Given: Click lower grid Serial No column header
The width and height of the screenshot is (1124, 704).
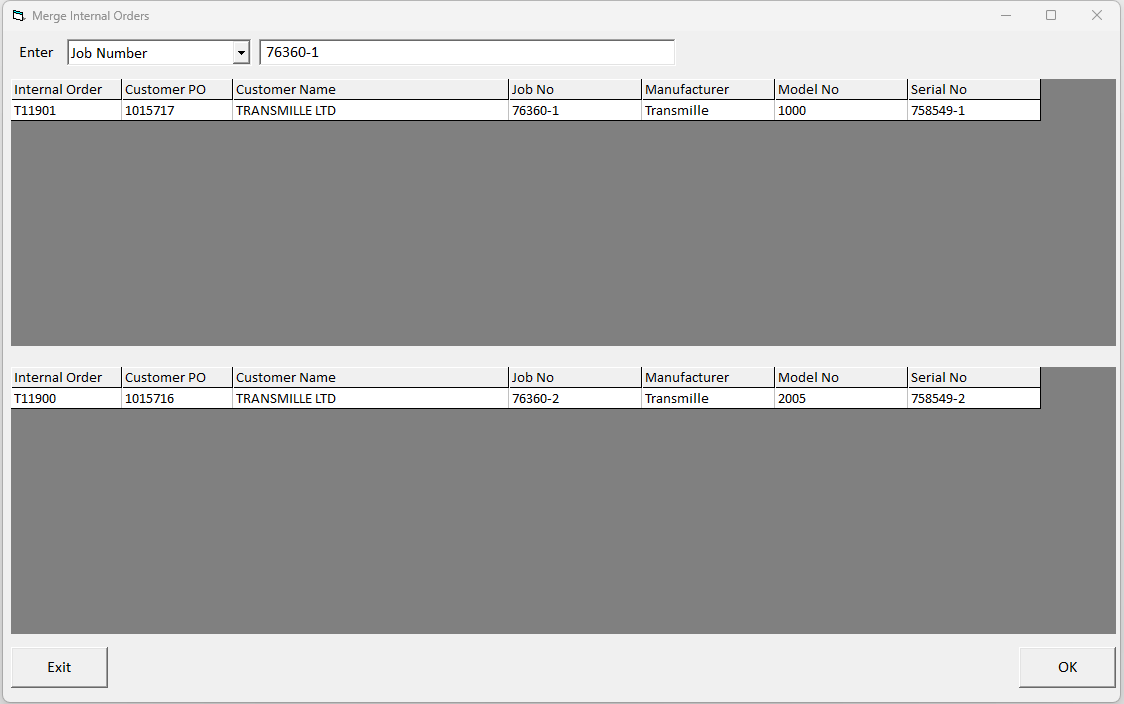Looking at the screenshot, I should pyautogui.click(x=974, y=378).
